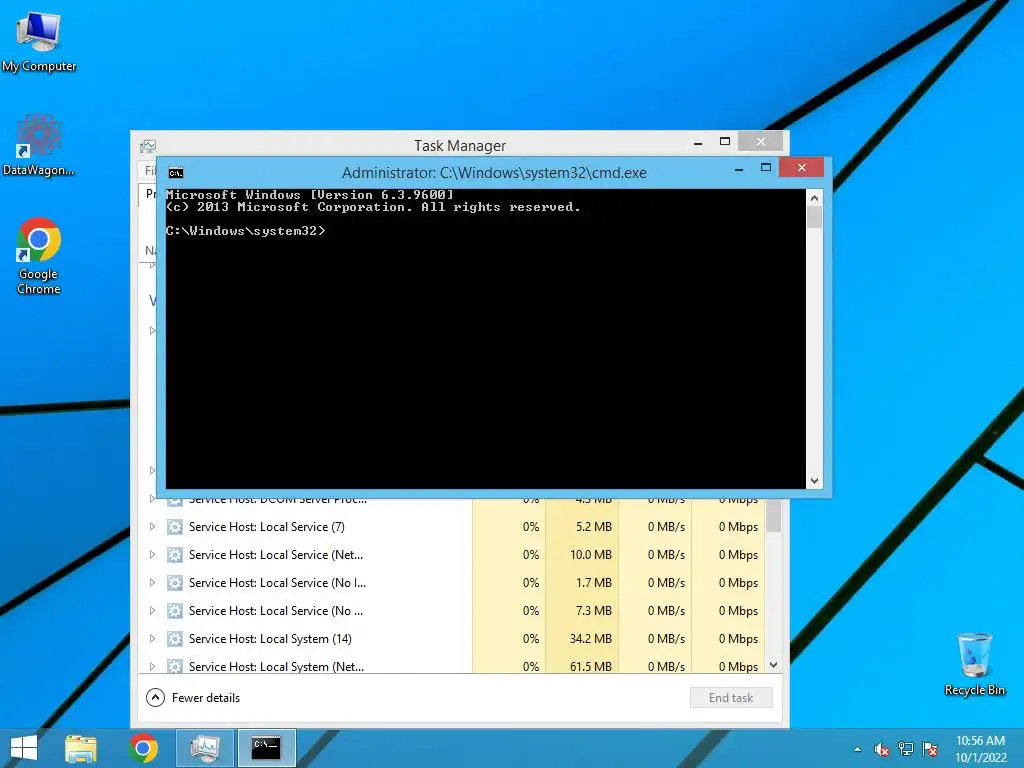Click gear icon of Local Service (No I...
Viewport: 1024px width, 768px height.
coord(174,583)
